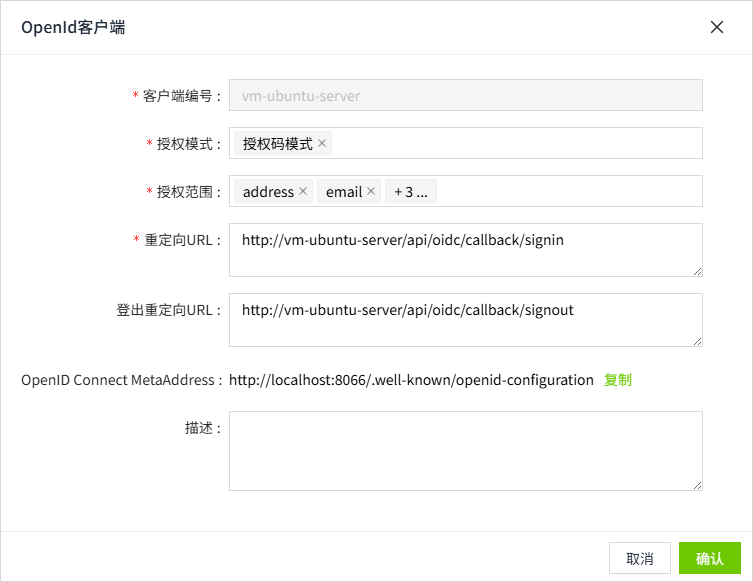Remove the email scope tag
This screenshot has width=753, height=582.
371,191
